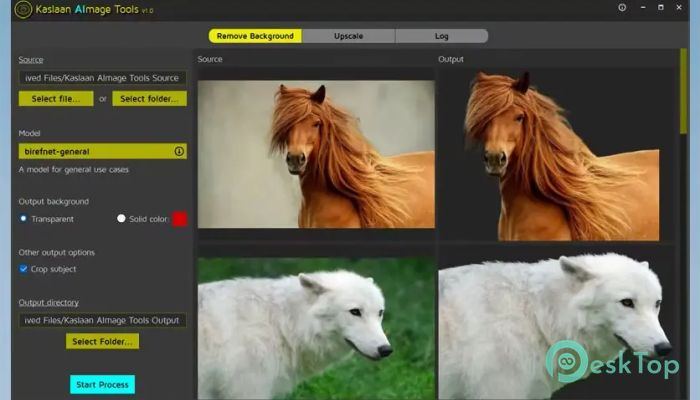Click the source Select folder button
This screenshot has height=400, width=700.
pyautogui.click(x=149, y=99)
